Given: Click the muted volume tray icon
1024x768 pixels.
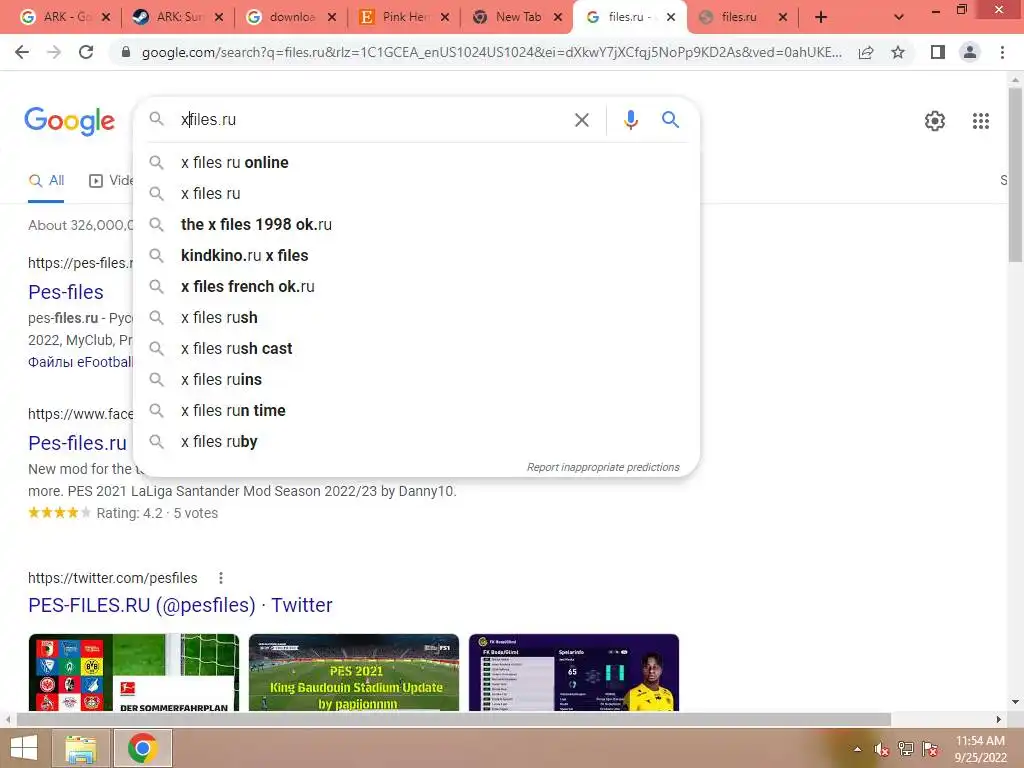Looking at the screenshot, I should tap(881, 749).
